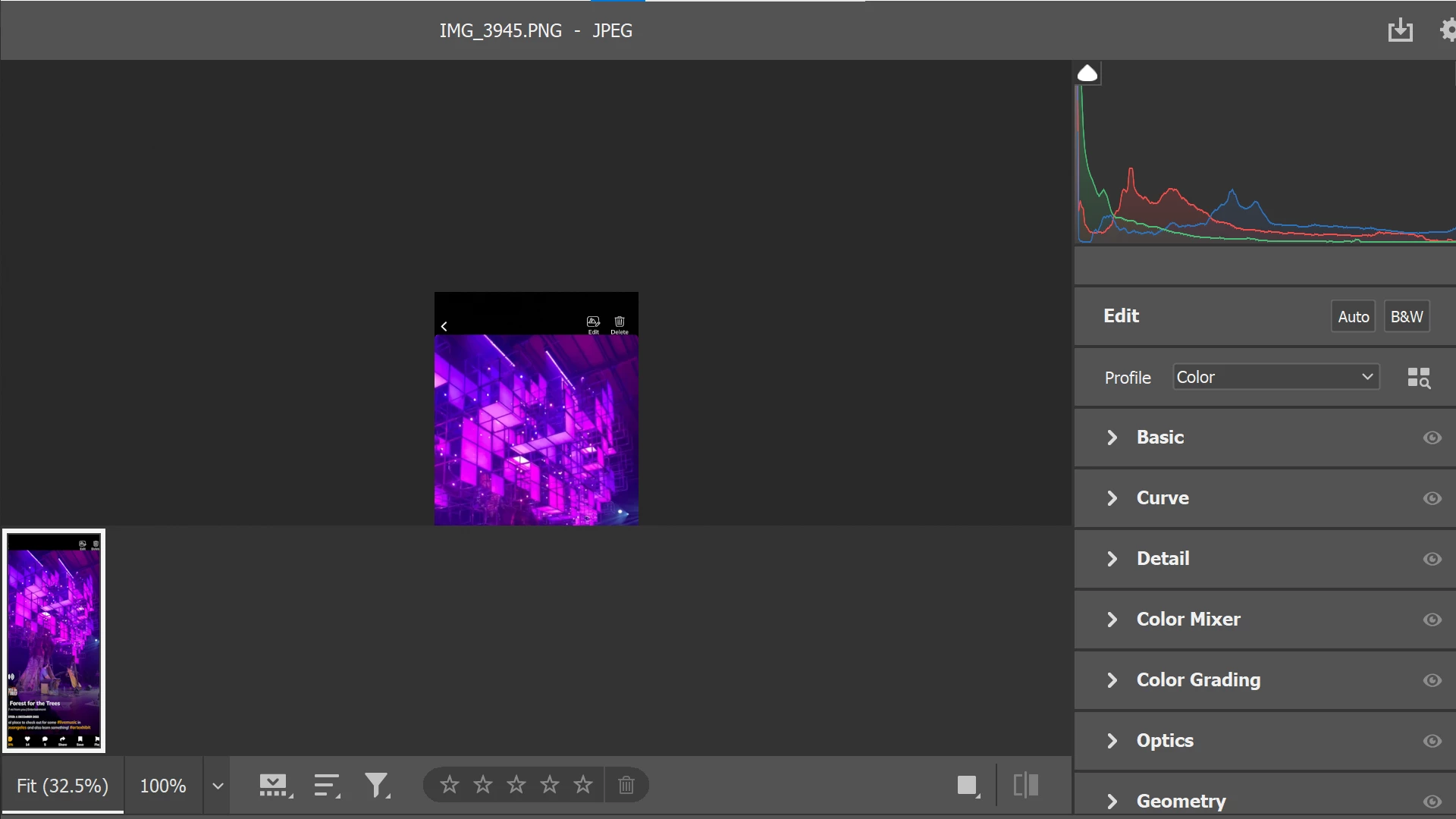This screenshot has height=819, width=1456.
Task: Click the browse profiles grid icon
Action: pos(1418,378)
